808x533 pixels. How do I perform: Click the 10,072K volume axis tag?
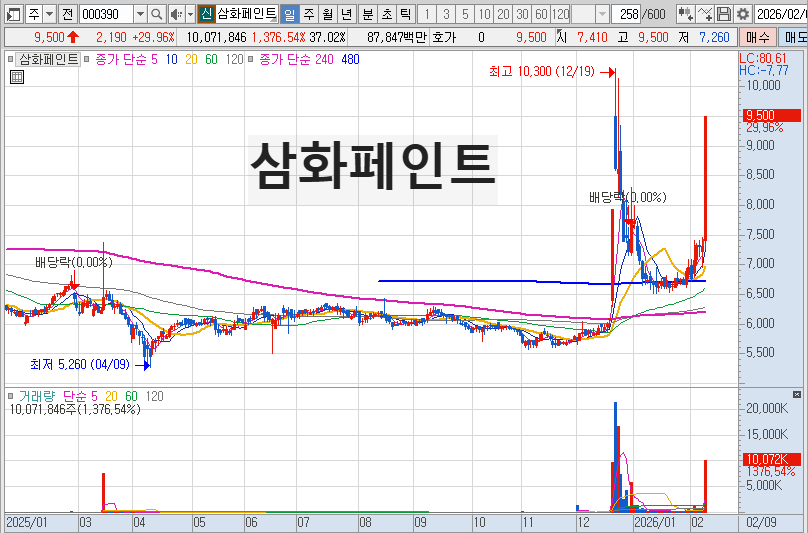772,459
